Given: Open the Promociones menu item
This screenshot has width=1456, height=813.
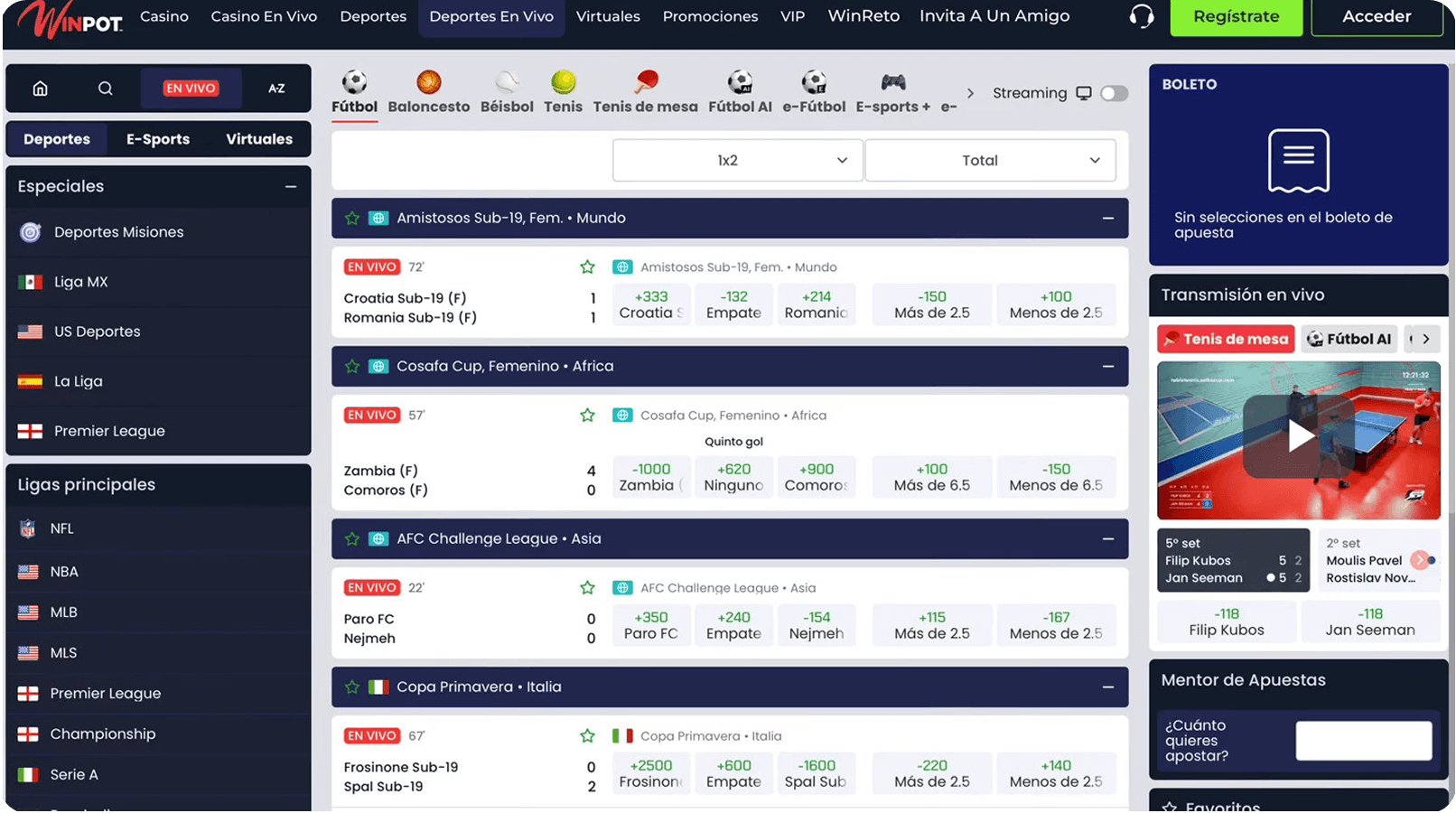Looking at the screenshot, I should click(x=711, y=16).
